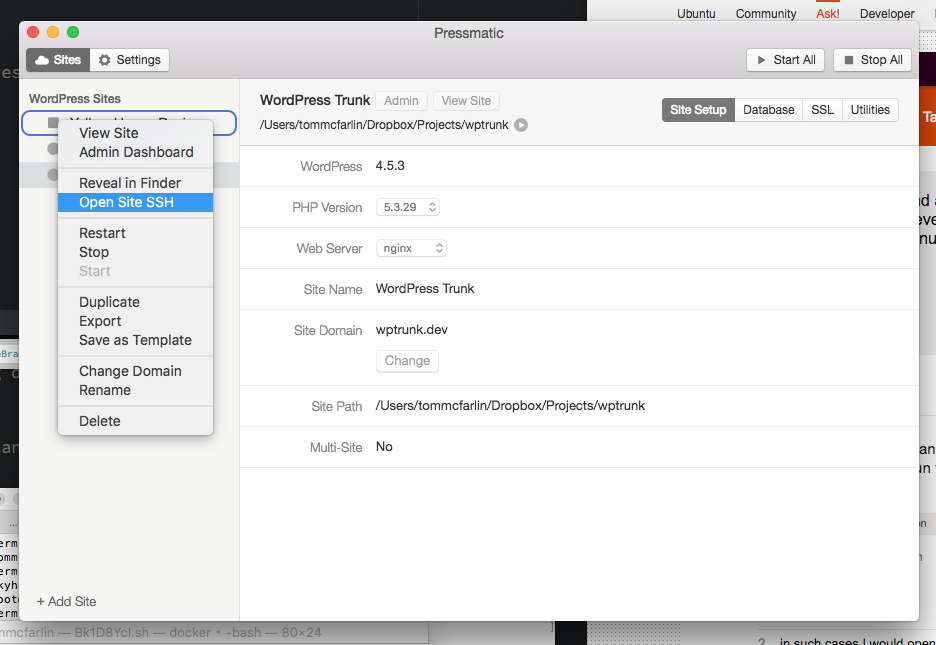Open the Web Server nginx dropdown

click(x=411, y=248)
